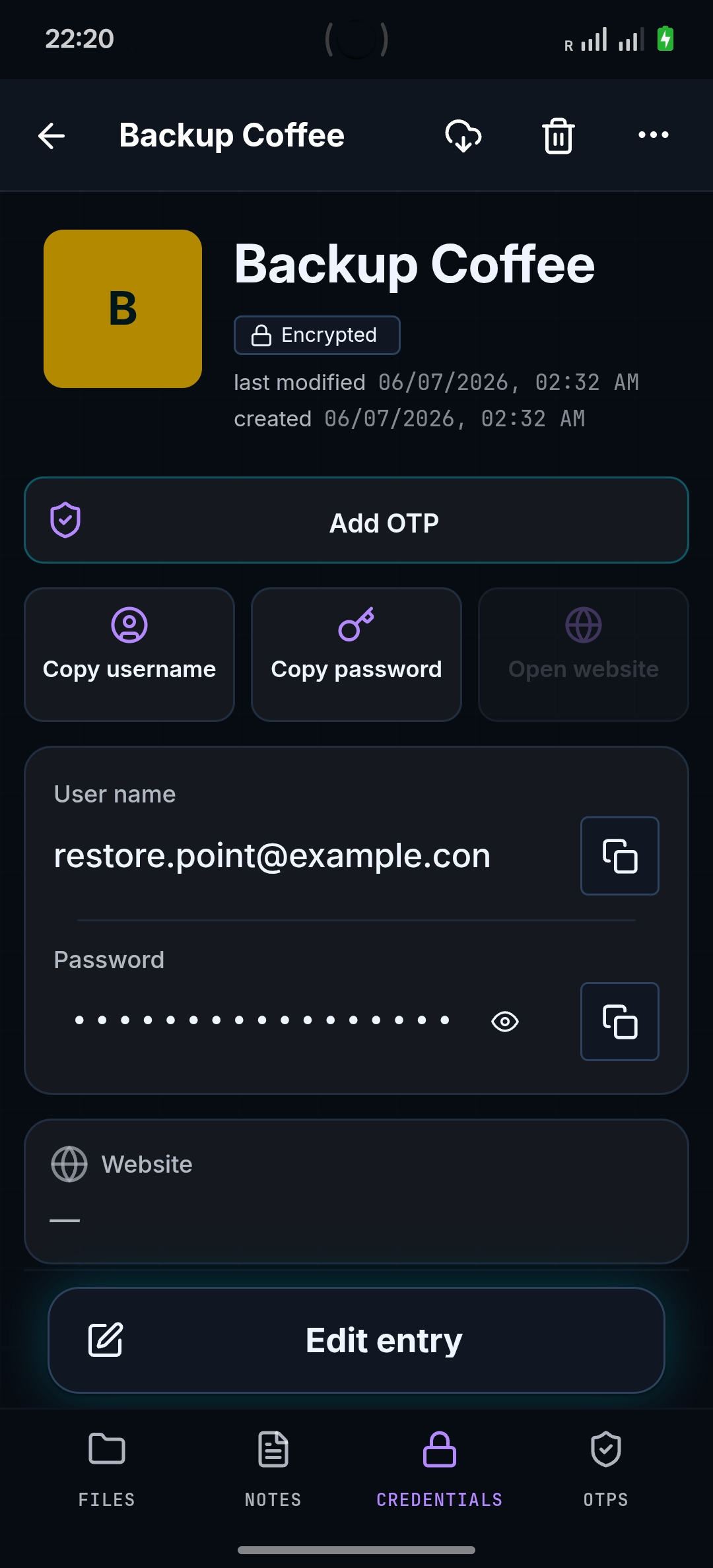Switch to the Files tab
Screen dimensions: 713x1568
107,1469
